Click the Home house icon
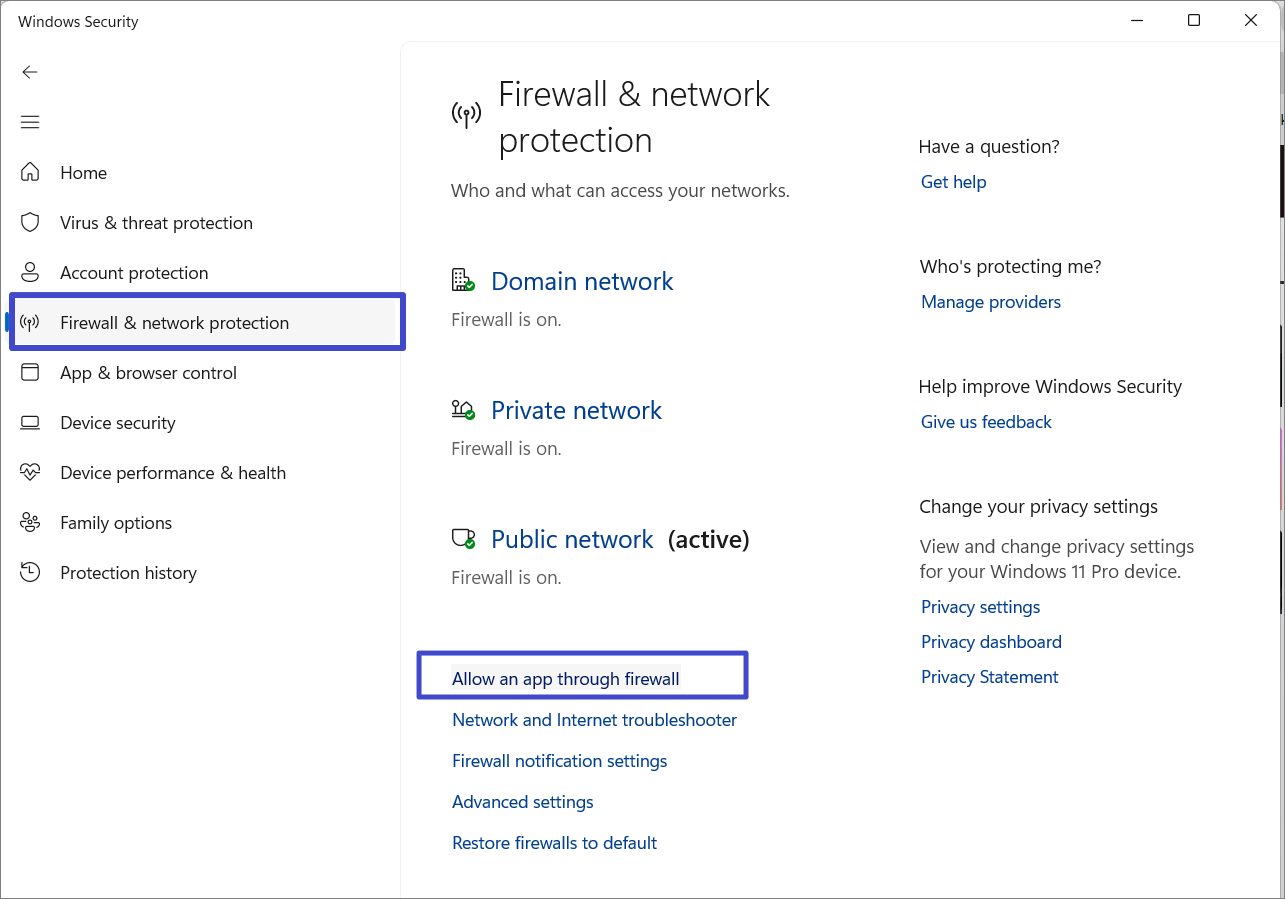1285x899 pixels. [x=30, y=172]
